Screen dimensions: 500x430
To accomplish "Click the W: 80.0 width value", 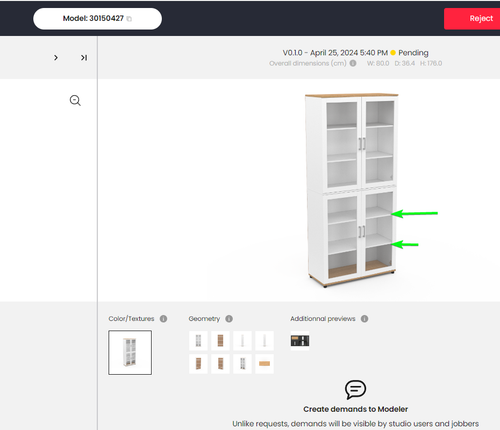I will coord(378,63).
